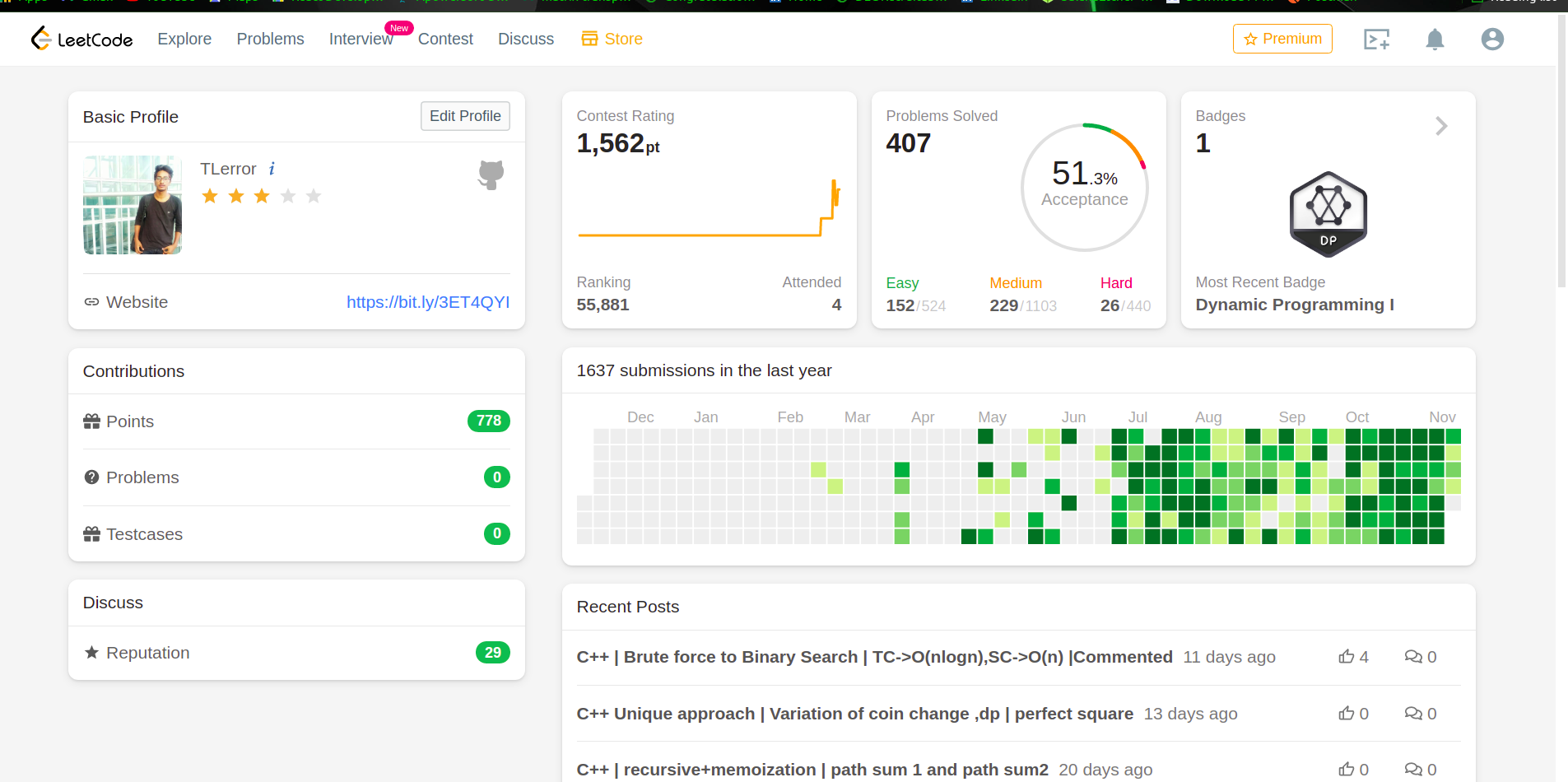Click the Hard 26/440 count
1568x782 pixels.
point(1125,305)
